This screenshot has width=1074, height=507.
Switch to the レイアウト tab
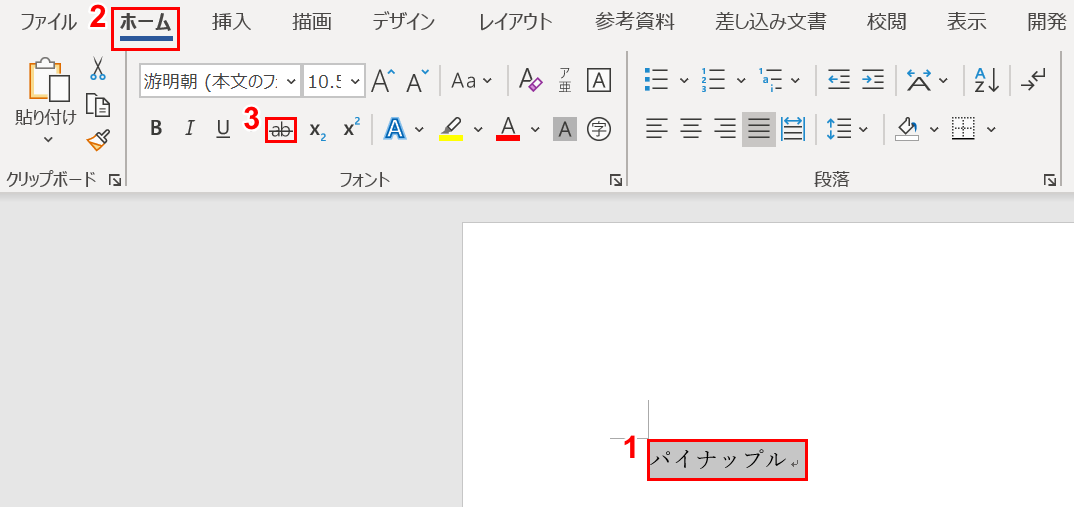pos(514,22)
